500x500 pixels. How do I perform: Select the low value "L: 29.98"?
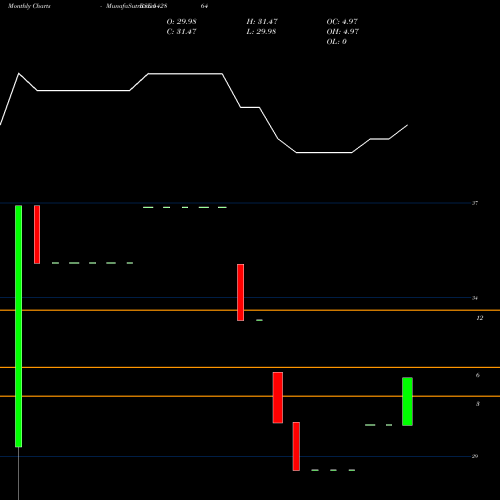click(261, 32)
